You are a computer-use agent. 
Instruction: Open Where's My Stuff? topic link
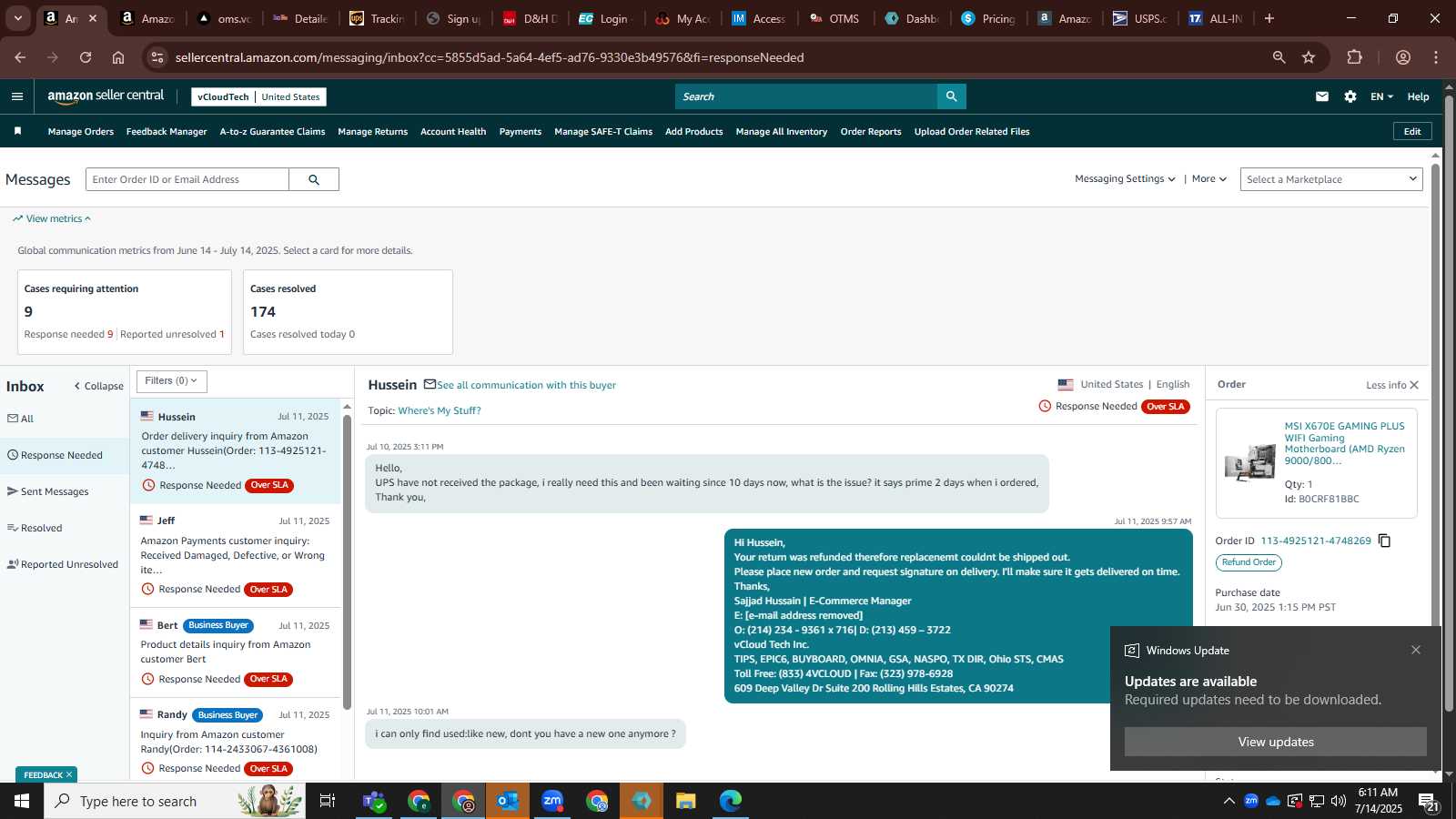click(440, 410)
